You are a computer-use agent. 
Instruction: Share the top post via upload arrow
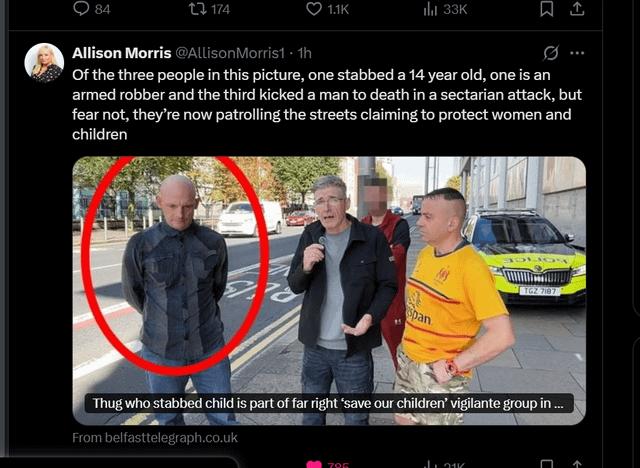coord(577,9)
